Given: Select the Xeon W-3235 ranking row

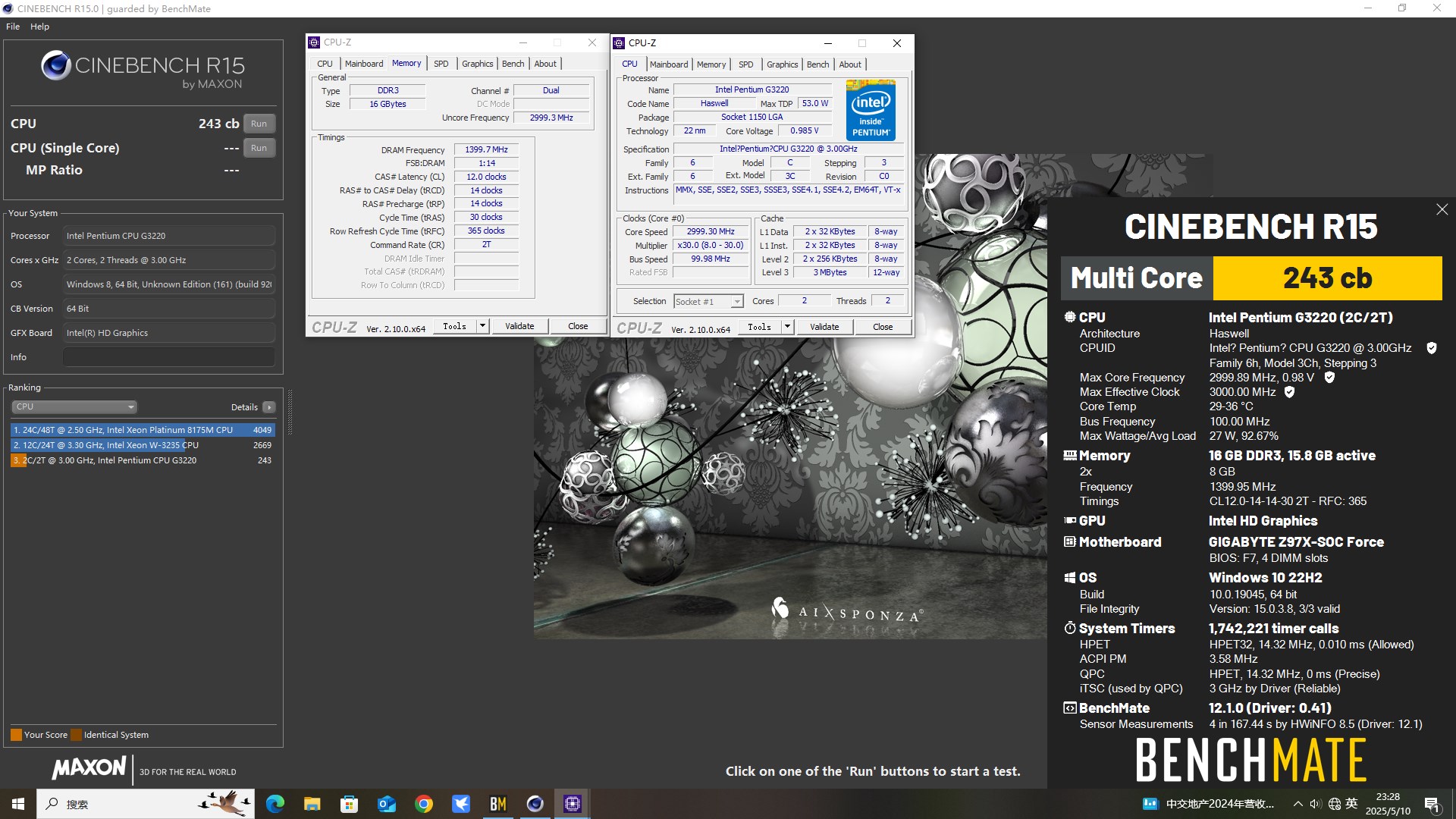Looking at the screenshot, I should pyautogui.click(x=143, y=445).
